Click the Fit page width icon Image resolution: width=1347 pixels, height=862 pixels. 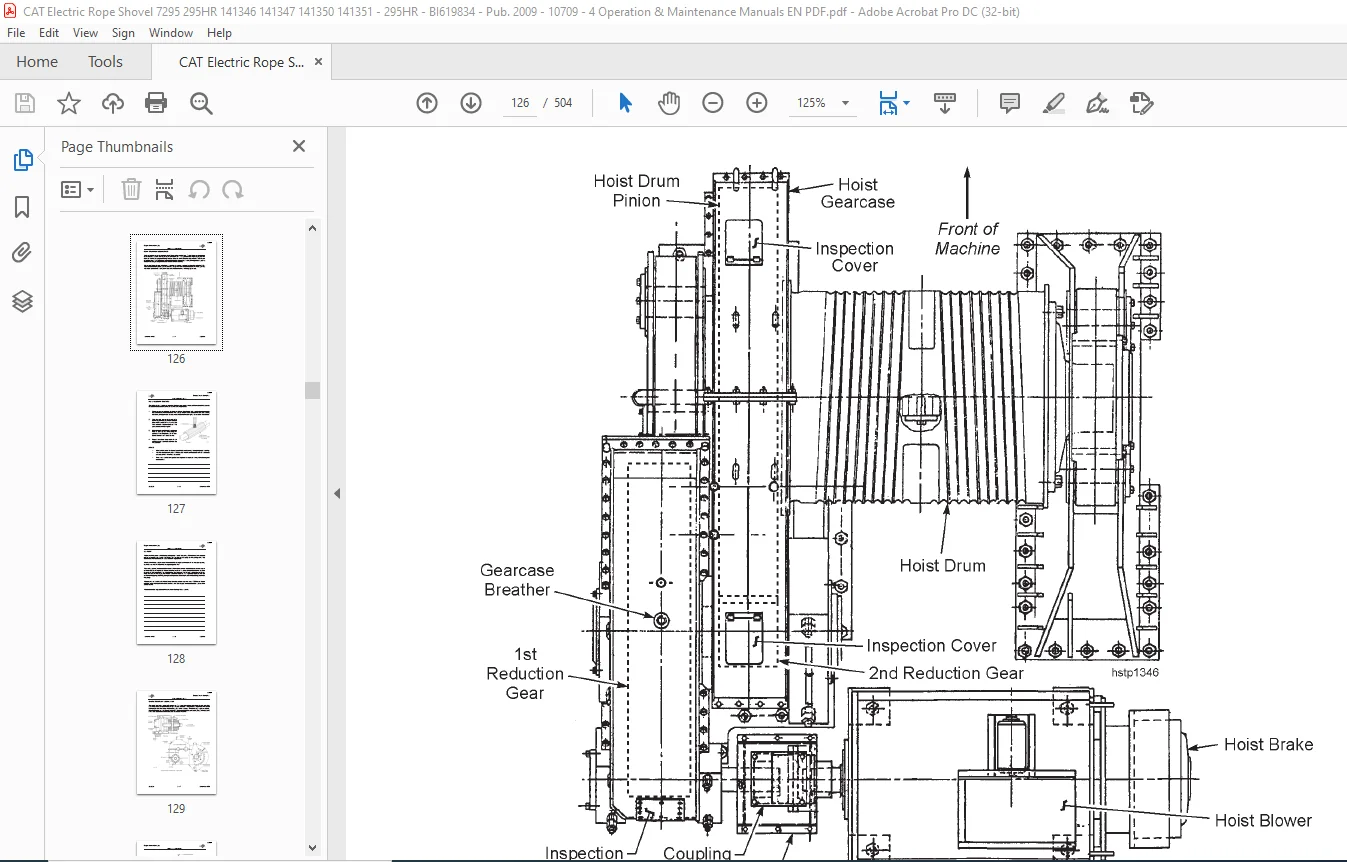pyautogui.click(x=888, y=103)
